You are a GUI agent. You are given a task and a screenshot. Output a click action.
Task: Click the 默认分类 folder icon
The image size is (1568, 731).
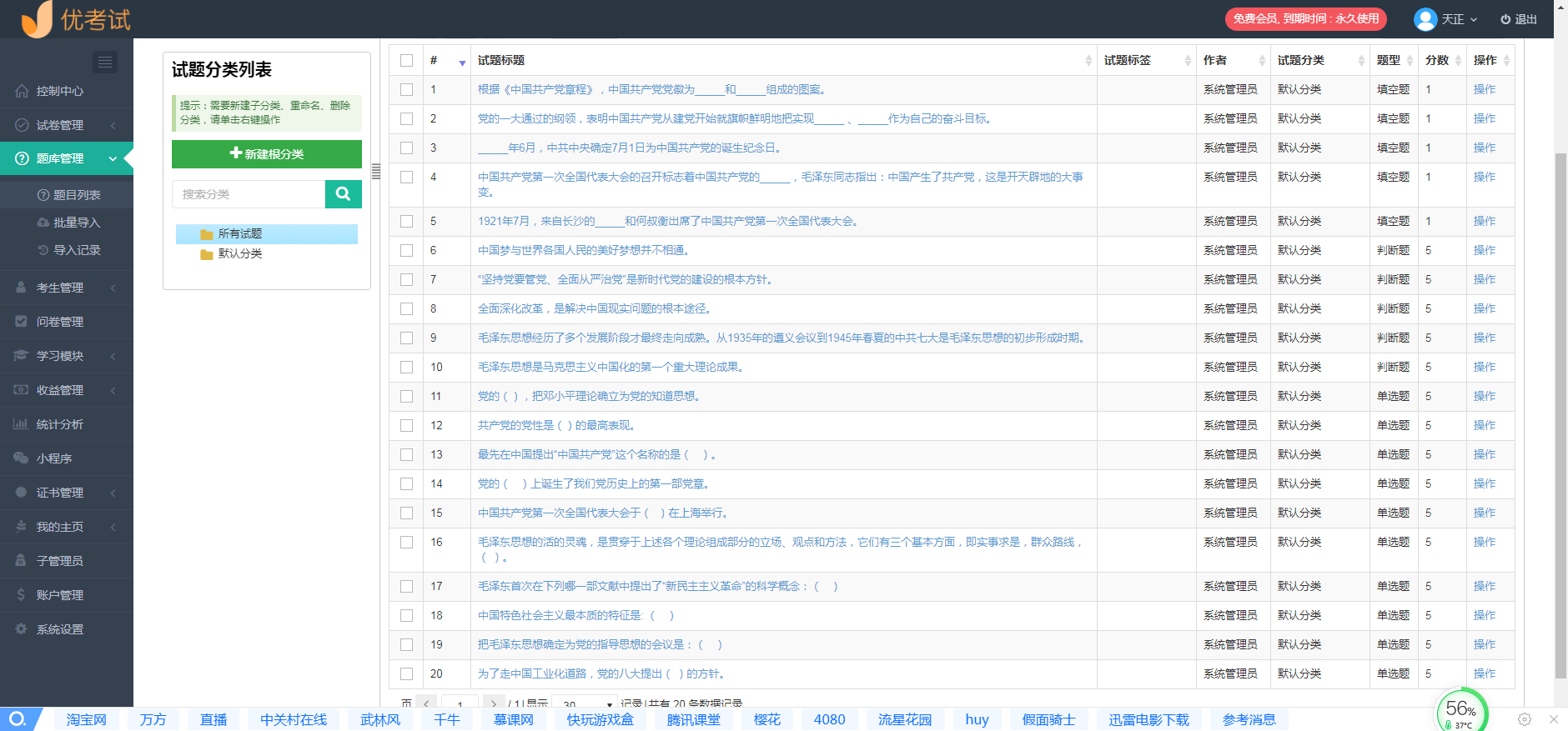(x=206, y=254)
